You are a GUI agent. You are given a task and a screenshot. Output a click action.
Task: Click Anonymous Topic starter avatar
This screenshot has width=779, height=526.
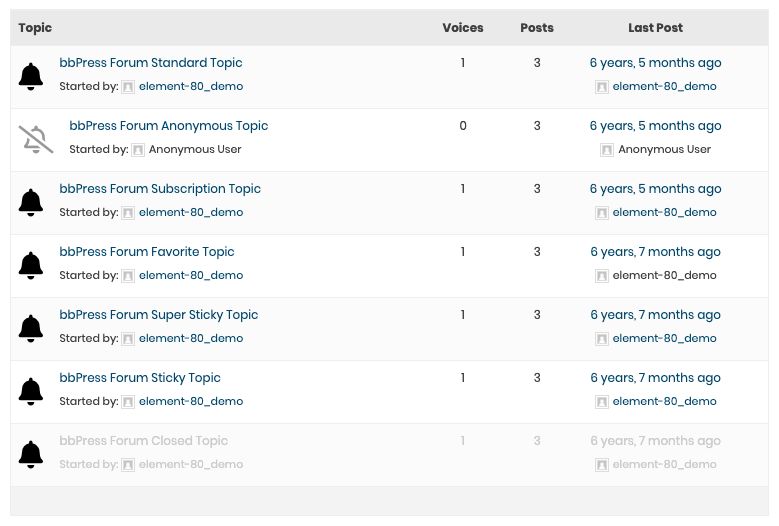point(138,150)
